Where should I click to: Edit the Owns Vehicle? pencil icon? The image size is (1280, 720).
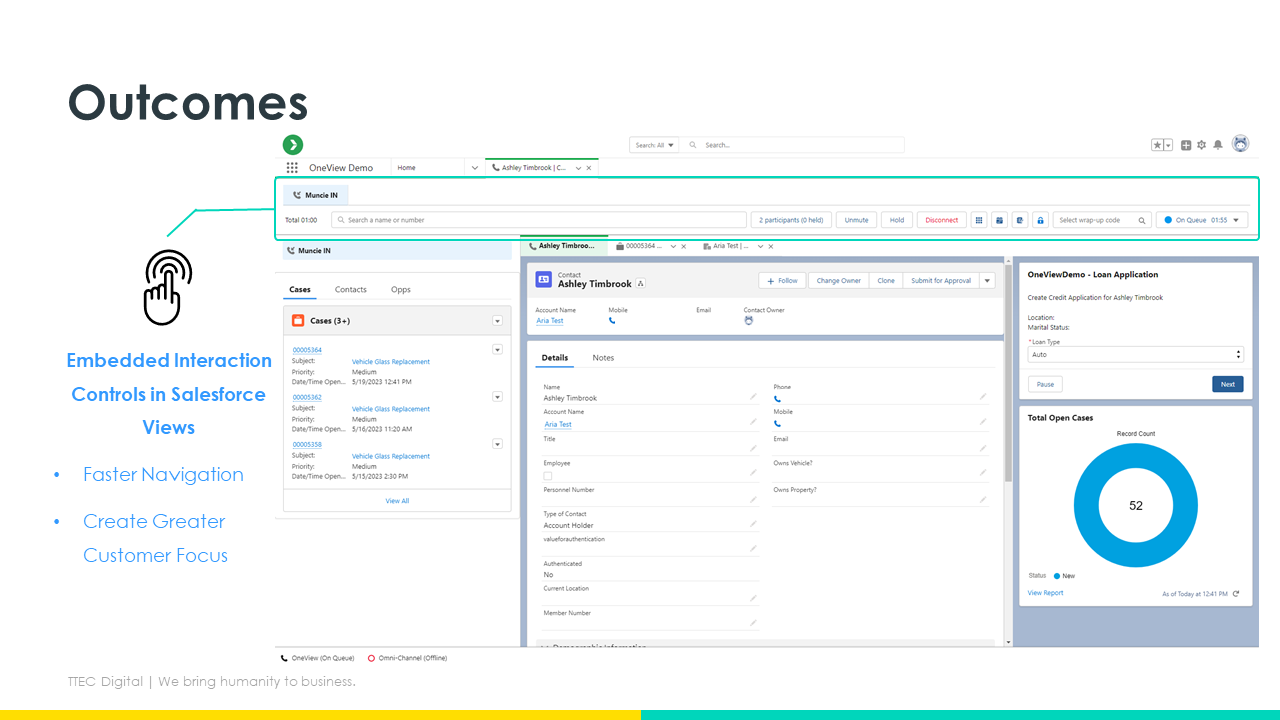point(983,473)
